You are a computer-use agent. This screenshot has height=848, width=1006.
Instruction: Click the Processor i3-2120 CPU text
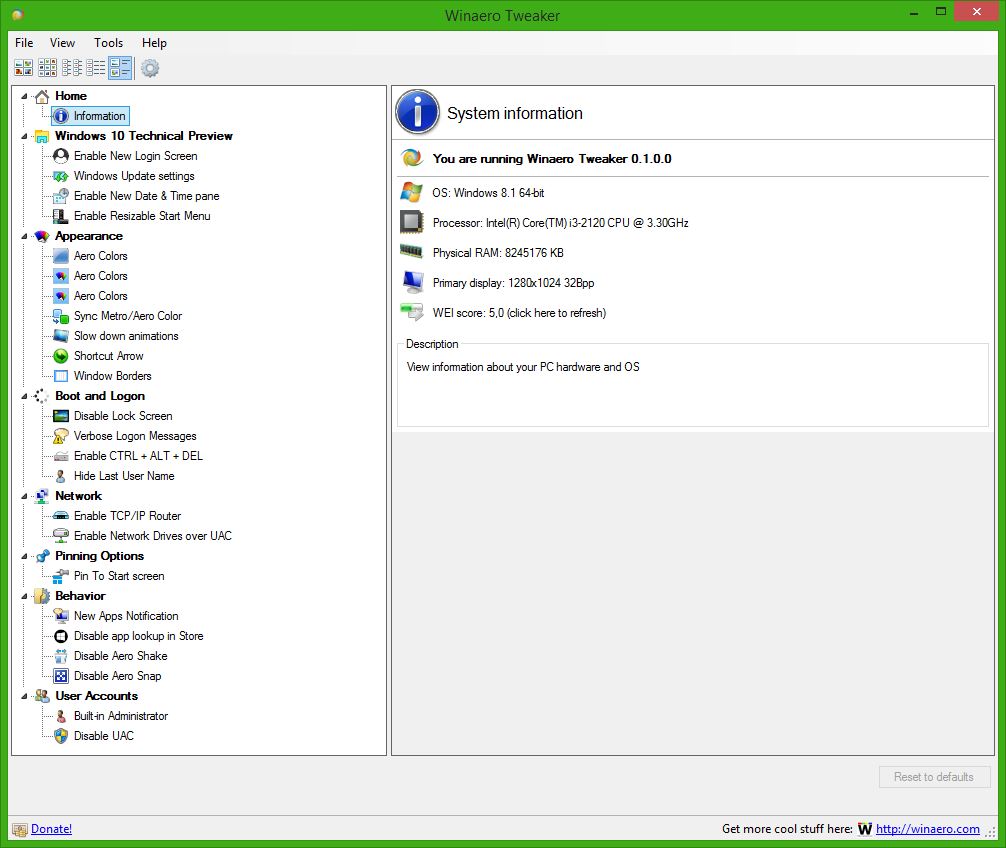pyautogui.click(x=560, y=223)
